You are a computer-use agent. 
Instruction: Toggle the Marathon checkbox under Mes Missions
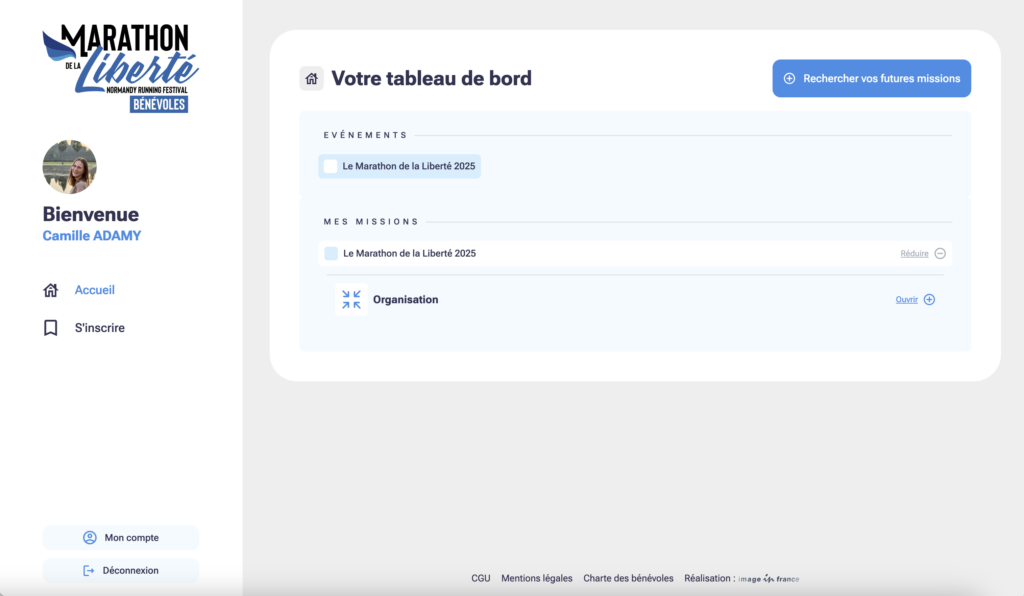(x=331, y=253)
